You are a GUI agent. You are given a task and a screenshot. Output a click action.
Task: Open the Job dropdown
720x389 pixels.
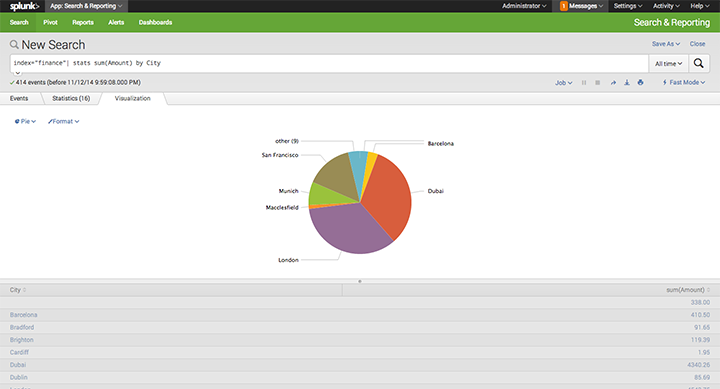tap(563, 83)
